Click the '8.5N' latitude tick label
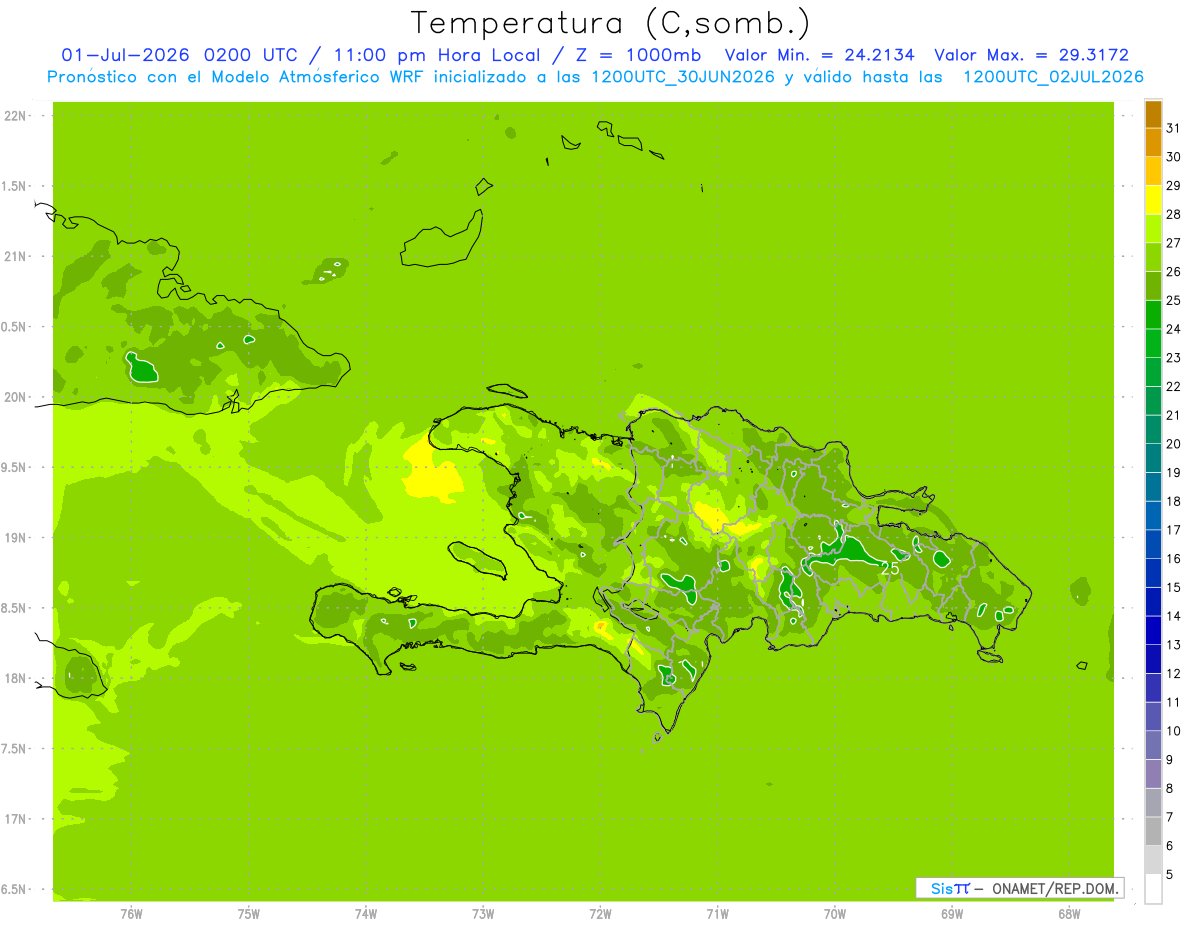 click(x=15, y=608)
